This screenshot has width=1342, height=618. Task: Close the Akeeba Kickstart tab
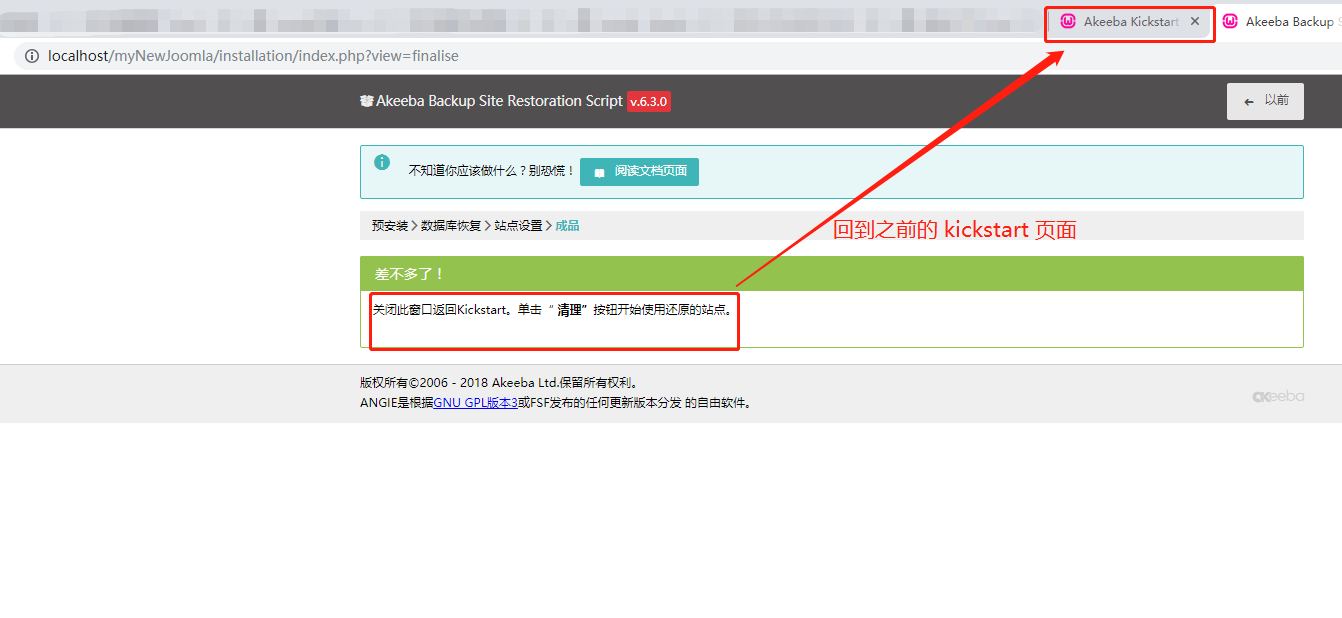pyautogui.click(x=1195, y=21)
